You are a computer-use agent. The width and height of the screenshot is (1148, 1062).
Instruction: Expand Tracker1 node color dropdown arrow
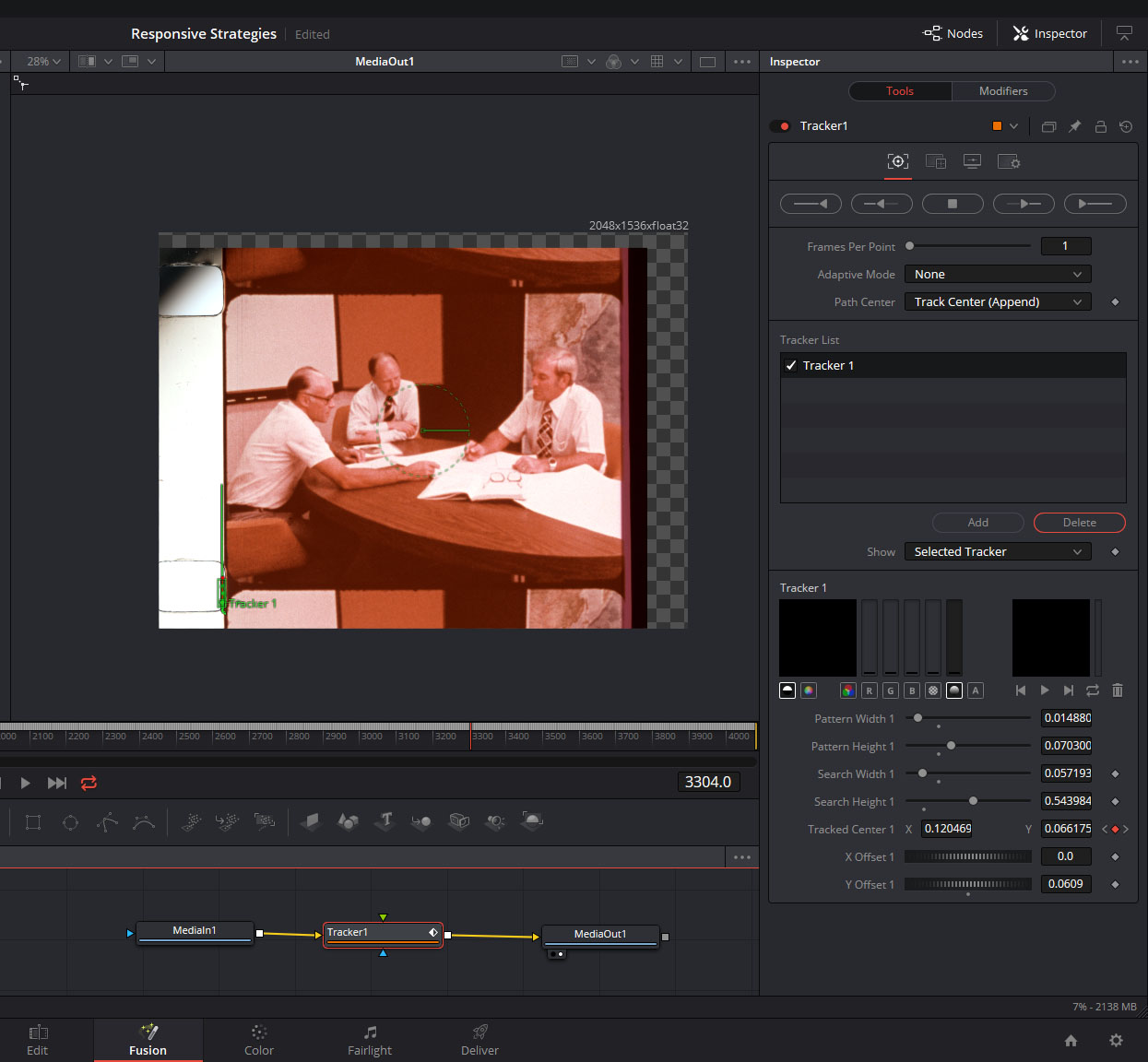tap(1014, 126)
